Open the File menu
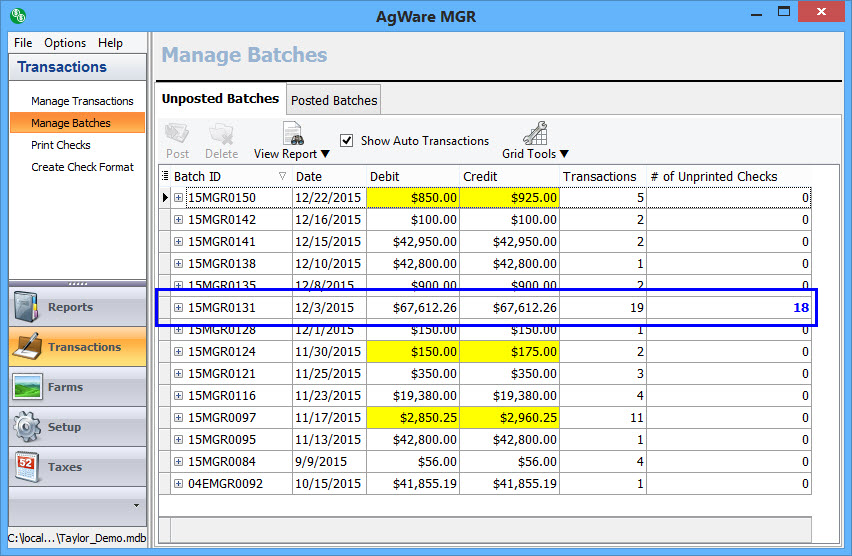This screenshot has height=556, width=852. tap(23, 43)
